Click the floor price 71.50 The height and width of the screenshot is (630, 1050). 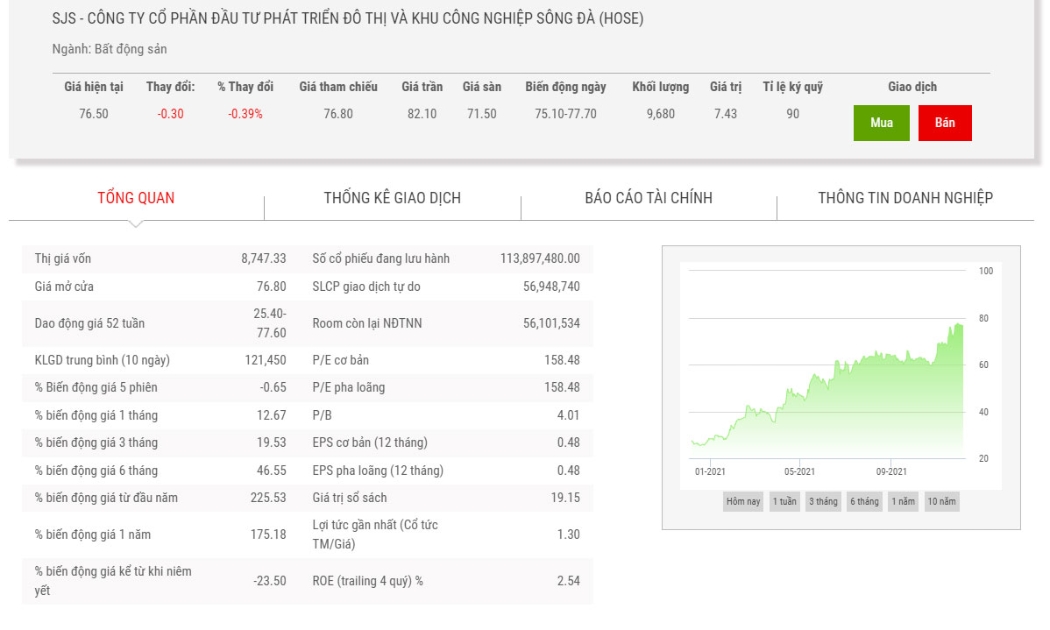[x=482, y=114]
